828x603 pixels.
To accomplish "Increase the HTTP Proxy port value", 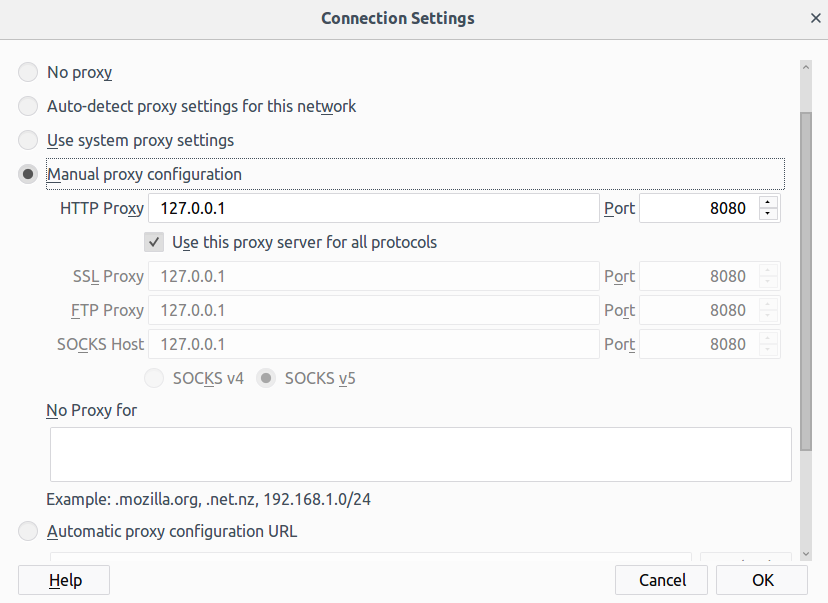I will [x=767, y=202].
